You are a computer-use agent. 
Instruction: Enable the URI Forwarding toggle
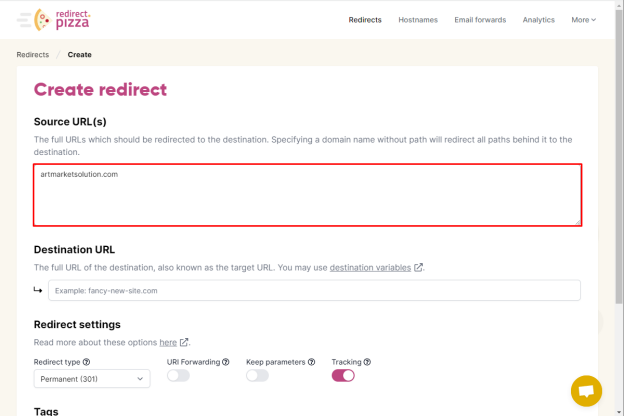pos(178,375)
